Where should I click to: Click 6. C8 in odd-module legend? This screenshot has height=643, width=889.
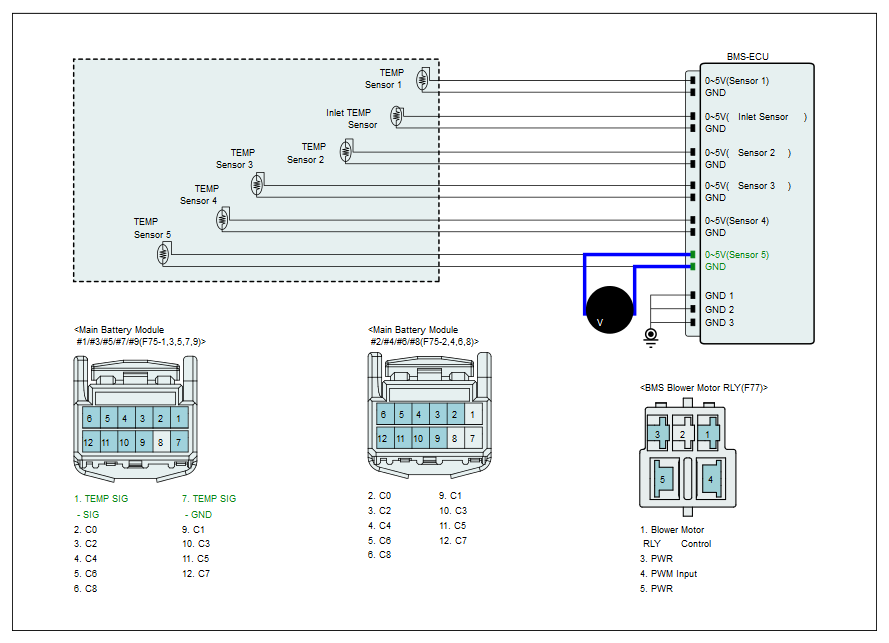tap(85, 589)
